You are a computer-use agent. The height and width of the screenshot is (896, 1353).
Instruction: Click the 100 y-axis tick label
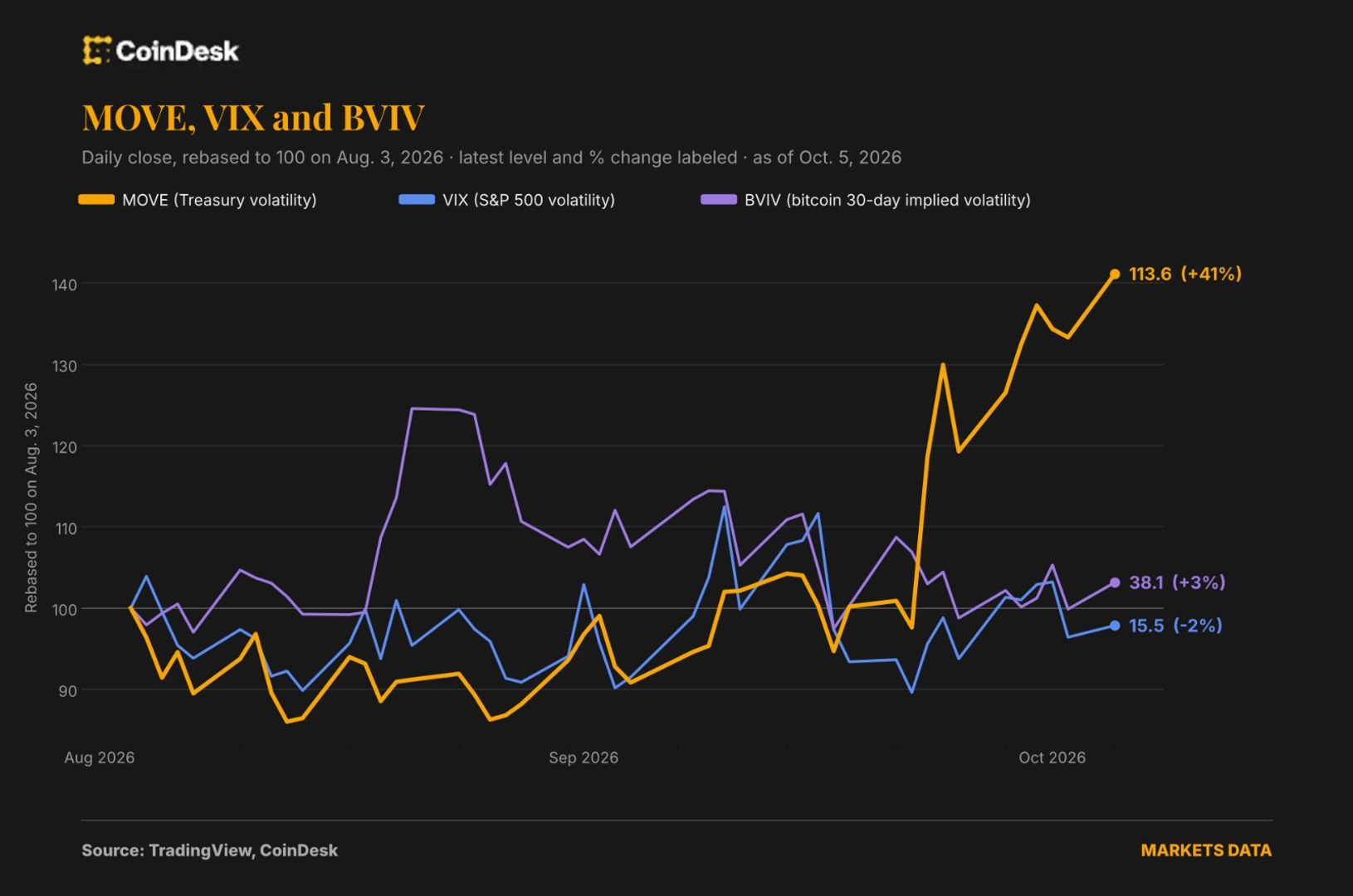pos(64,609)
